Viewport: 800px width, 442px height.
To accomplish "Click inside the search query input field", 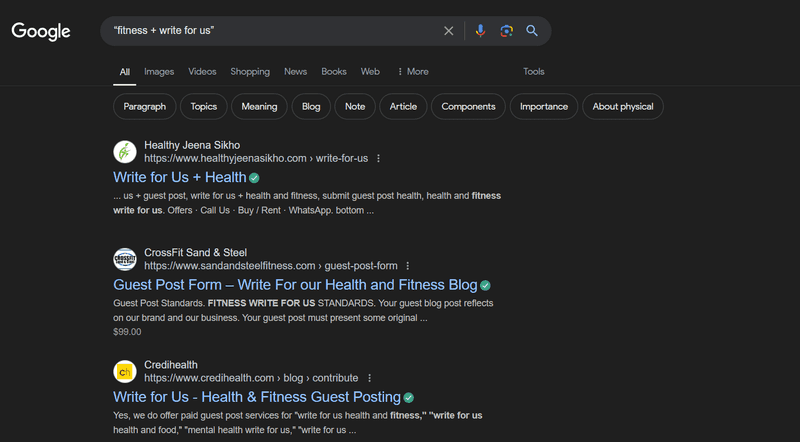I will coord(270,31).
